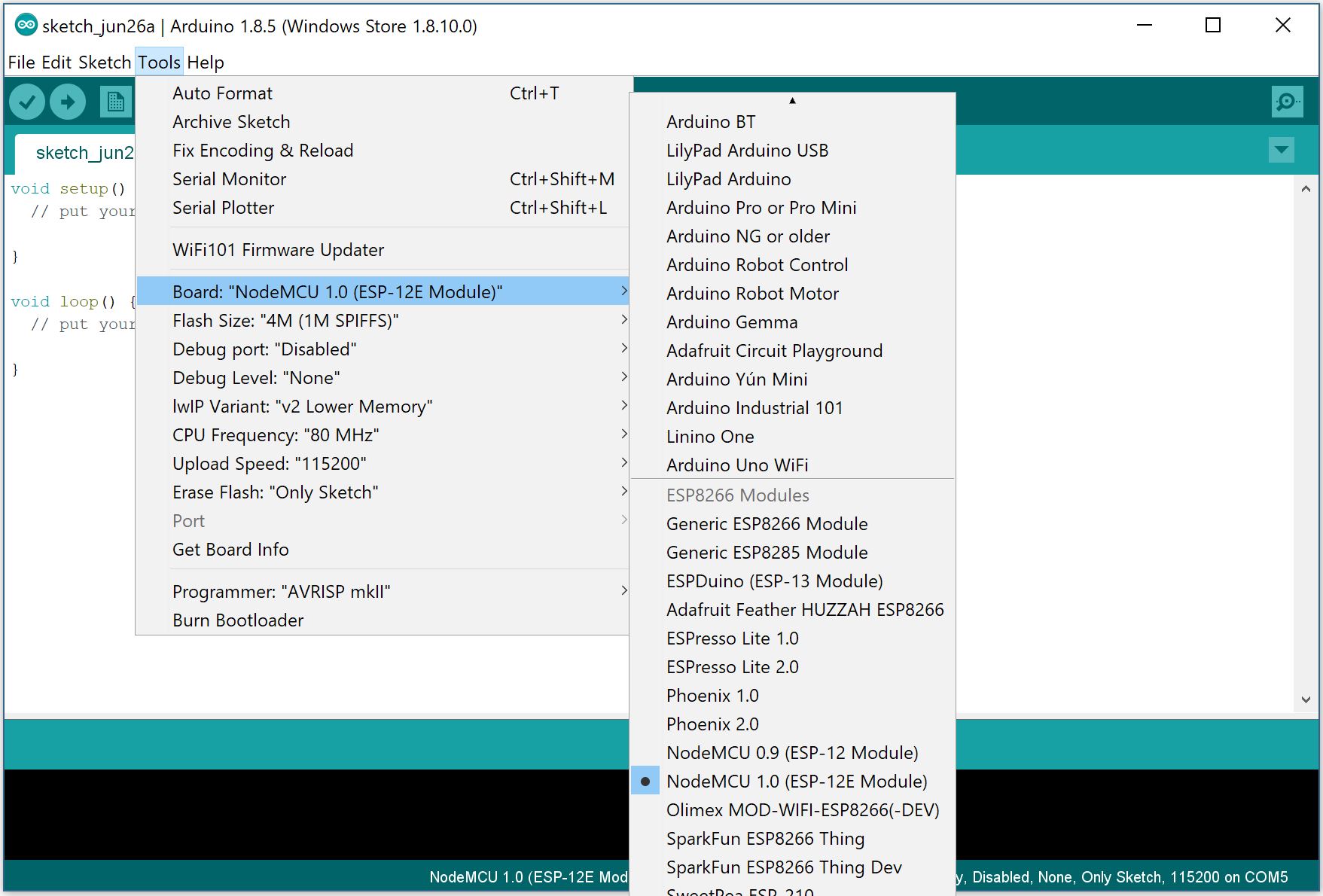Click editor scrollbar down arrow
Viewport: 1323px width, 896px height.
1306,699
